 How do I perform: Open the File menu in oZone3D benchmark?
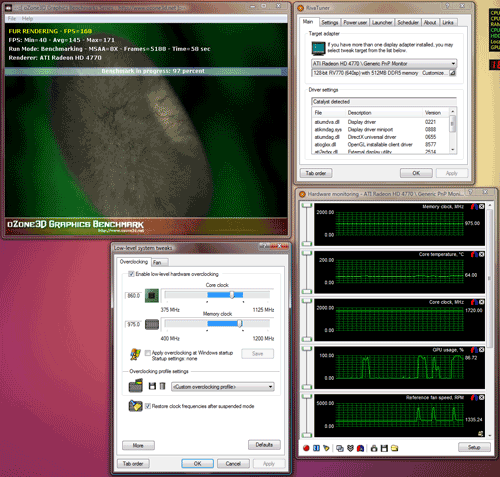[x=12, y=19]
